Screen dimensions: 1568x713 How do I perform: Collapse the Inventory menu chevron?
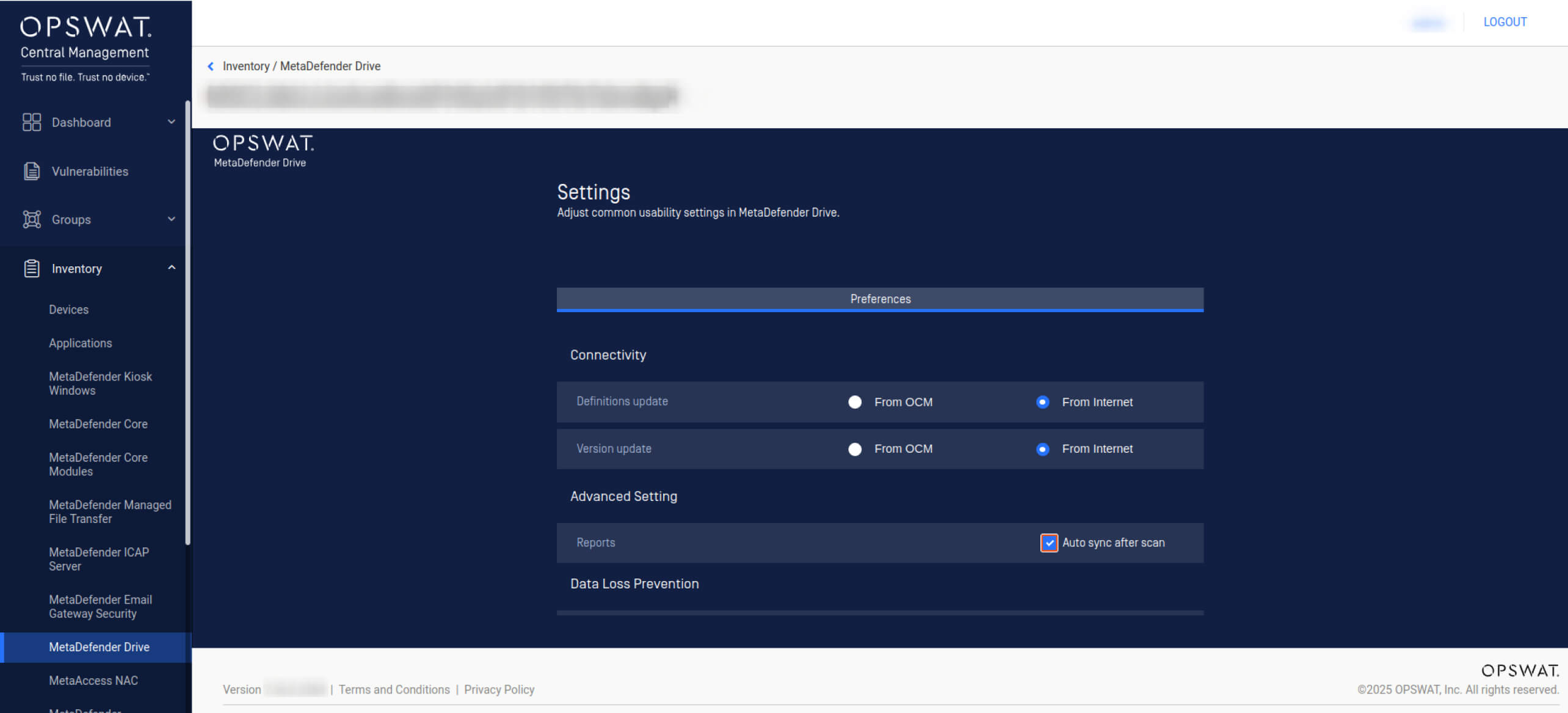[x=172, y=268]
